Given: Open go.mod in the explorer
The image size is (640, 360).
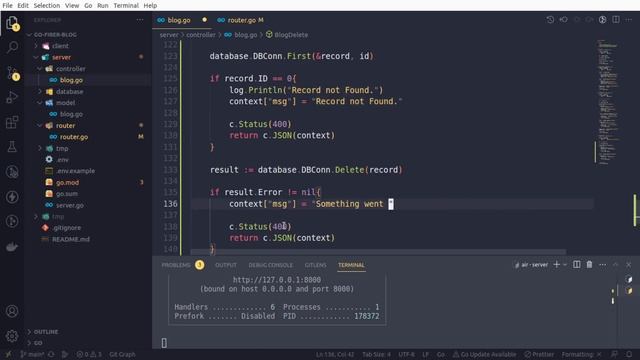Looking at the screenshot, I should tap(67, 182).
